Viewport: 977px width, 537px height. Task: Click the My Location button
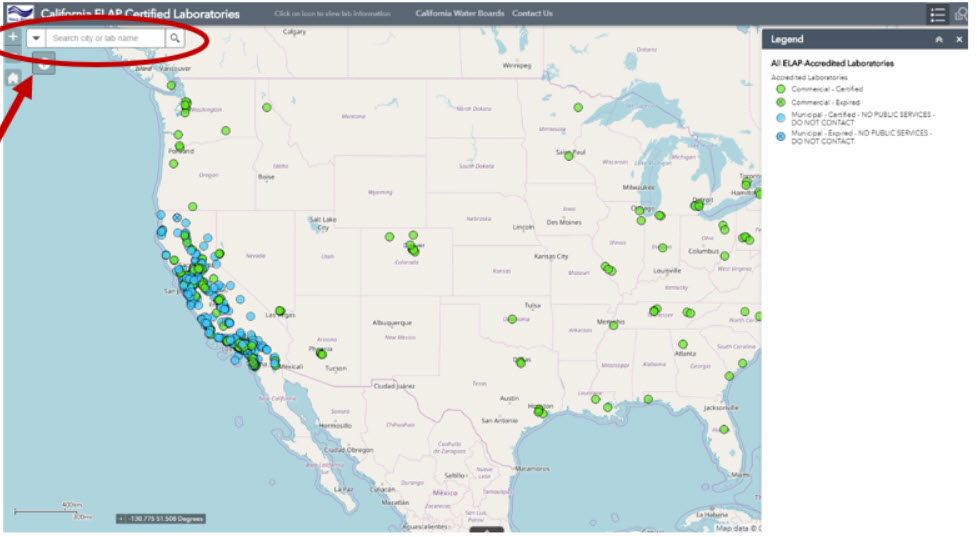[x=44, y=64]
